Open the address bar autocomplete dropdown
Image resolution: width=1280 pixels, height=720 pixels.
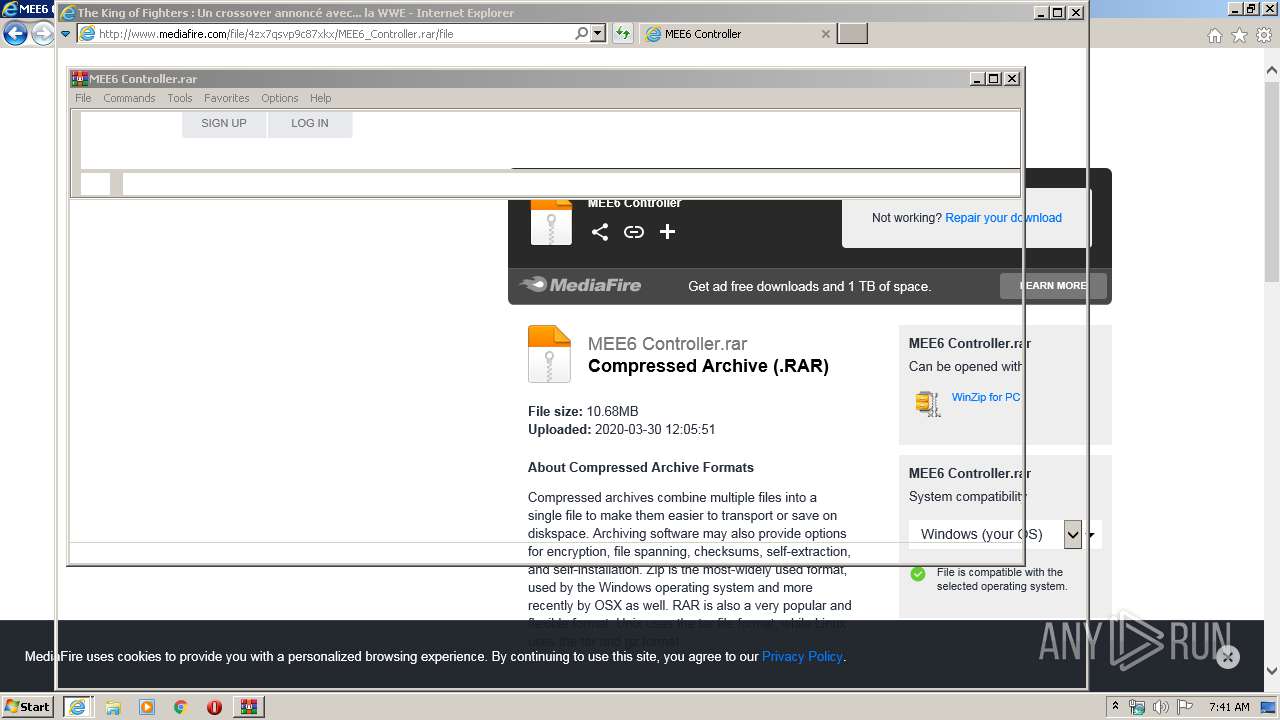click(x=598, y=33)
